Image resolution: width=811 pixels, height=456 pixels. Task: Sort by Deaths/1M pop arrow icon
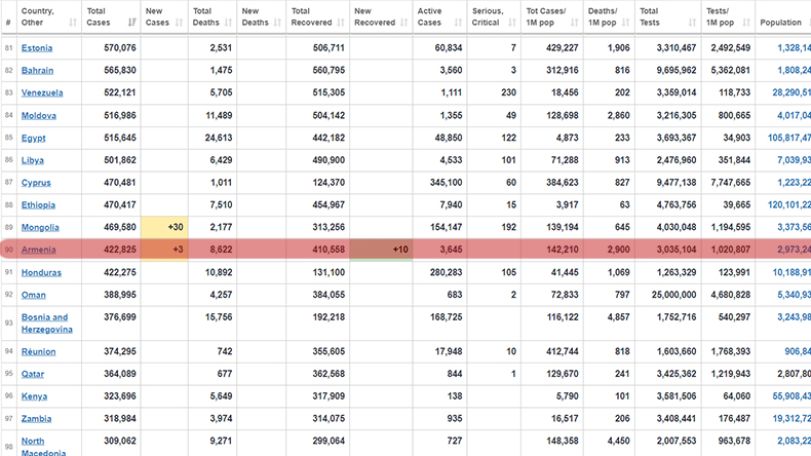click(x=625, y=22)
